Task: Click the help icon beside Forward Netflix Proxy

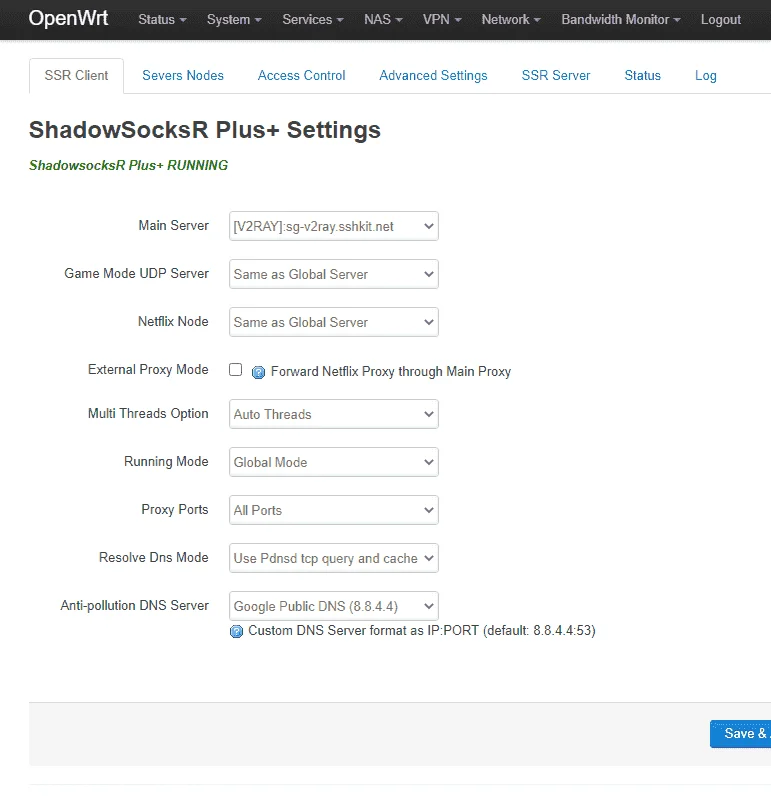Action: tap(259, 372)
